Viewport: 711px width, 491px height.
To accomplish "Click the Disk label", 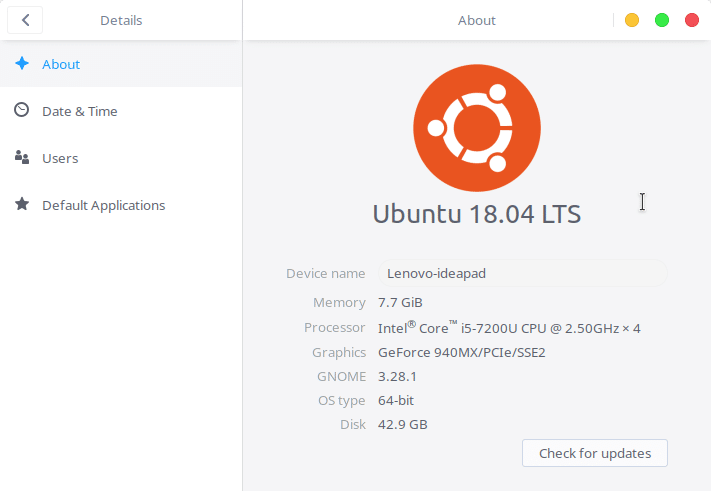I will coord(353,424).
